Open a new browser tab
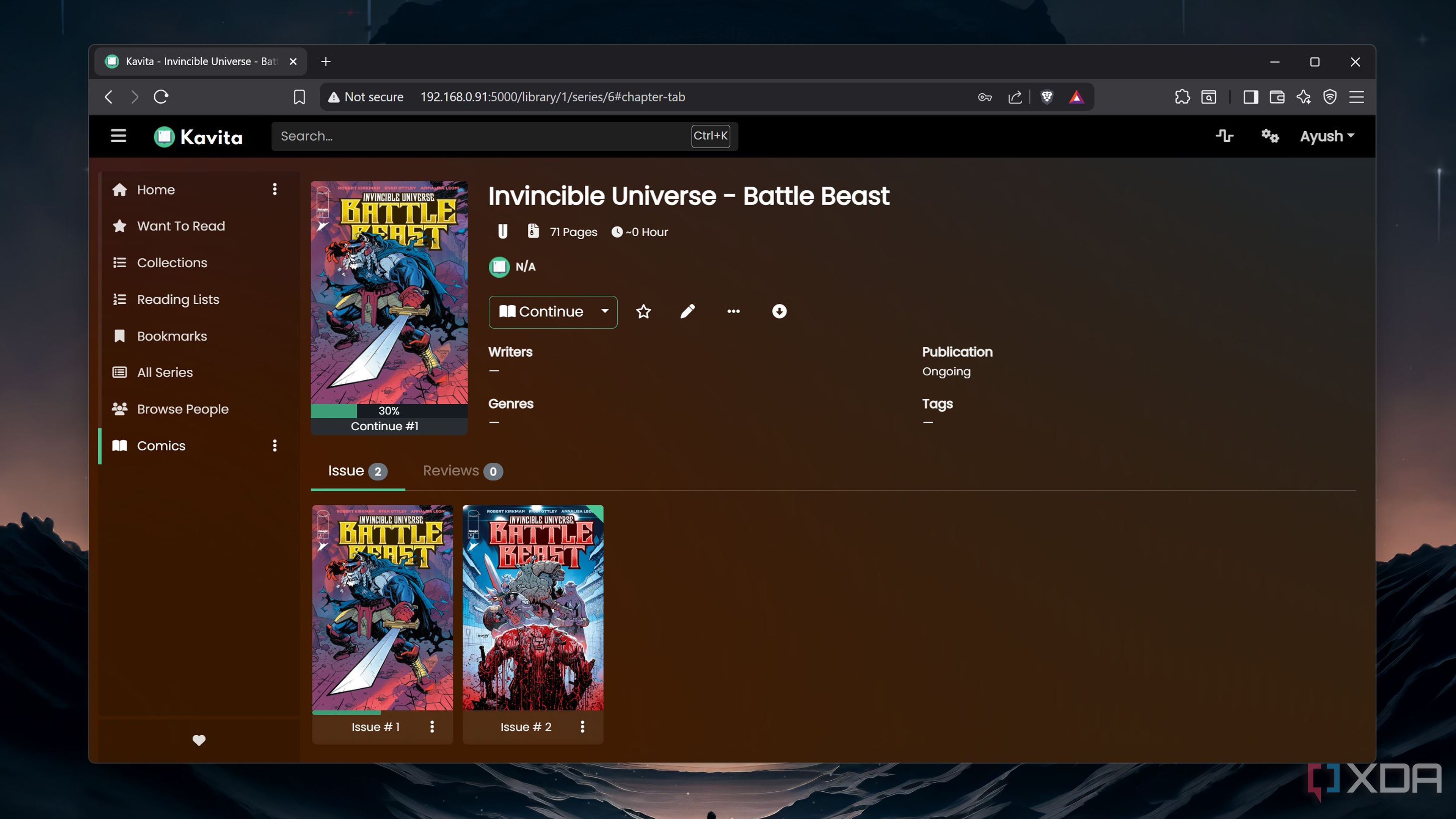 point(326,61)
